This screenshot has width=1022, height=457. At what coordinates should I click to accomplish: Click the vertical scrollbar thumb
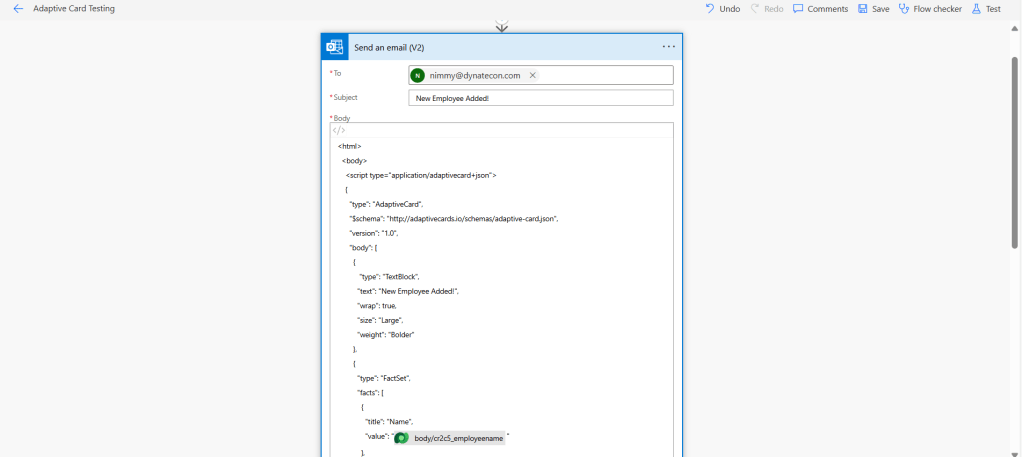pos(1015,150)
